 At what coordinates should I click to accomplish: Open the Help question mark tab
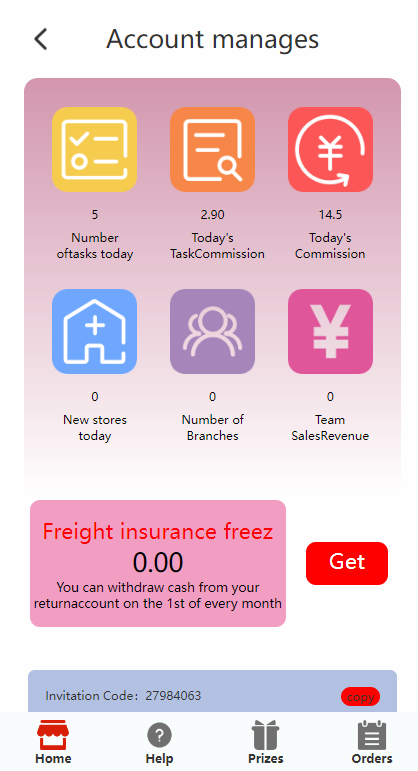tap(159, 743)
